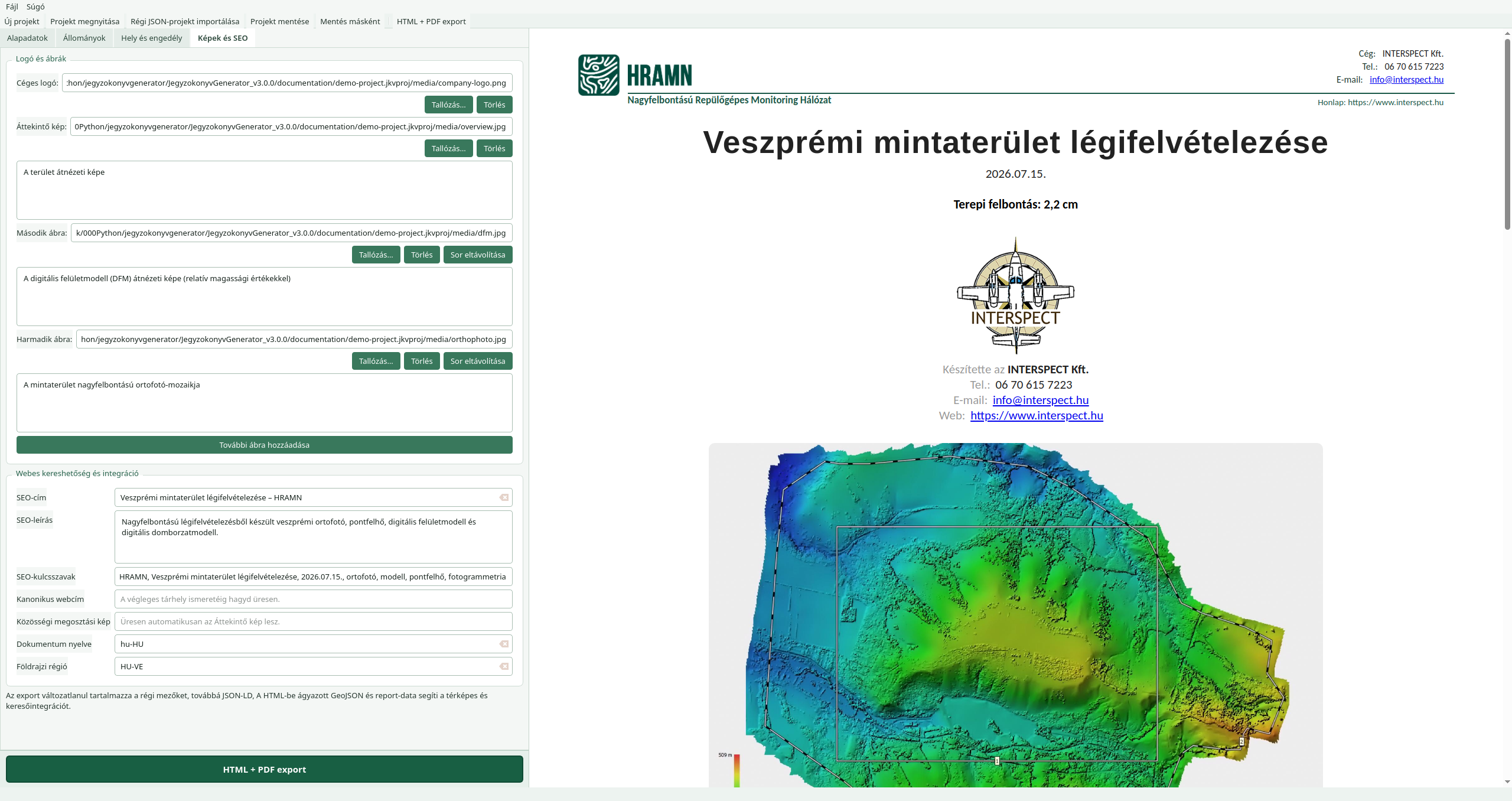
Task: Select the Képek és SEO tab
Action: pyautogui.click(x=223, y=38)
